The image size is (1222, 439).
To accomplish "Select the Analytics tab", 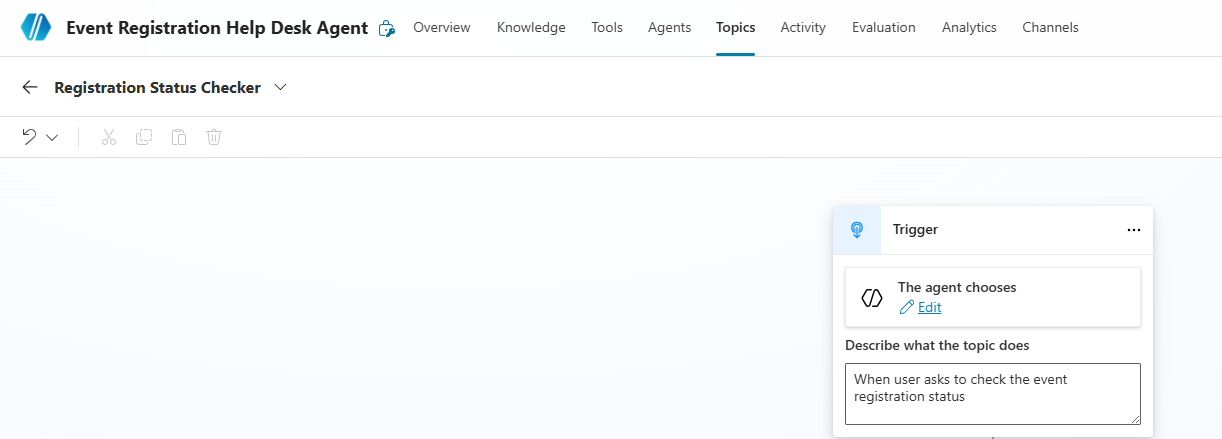I will point(969,28).
